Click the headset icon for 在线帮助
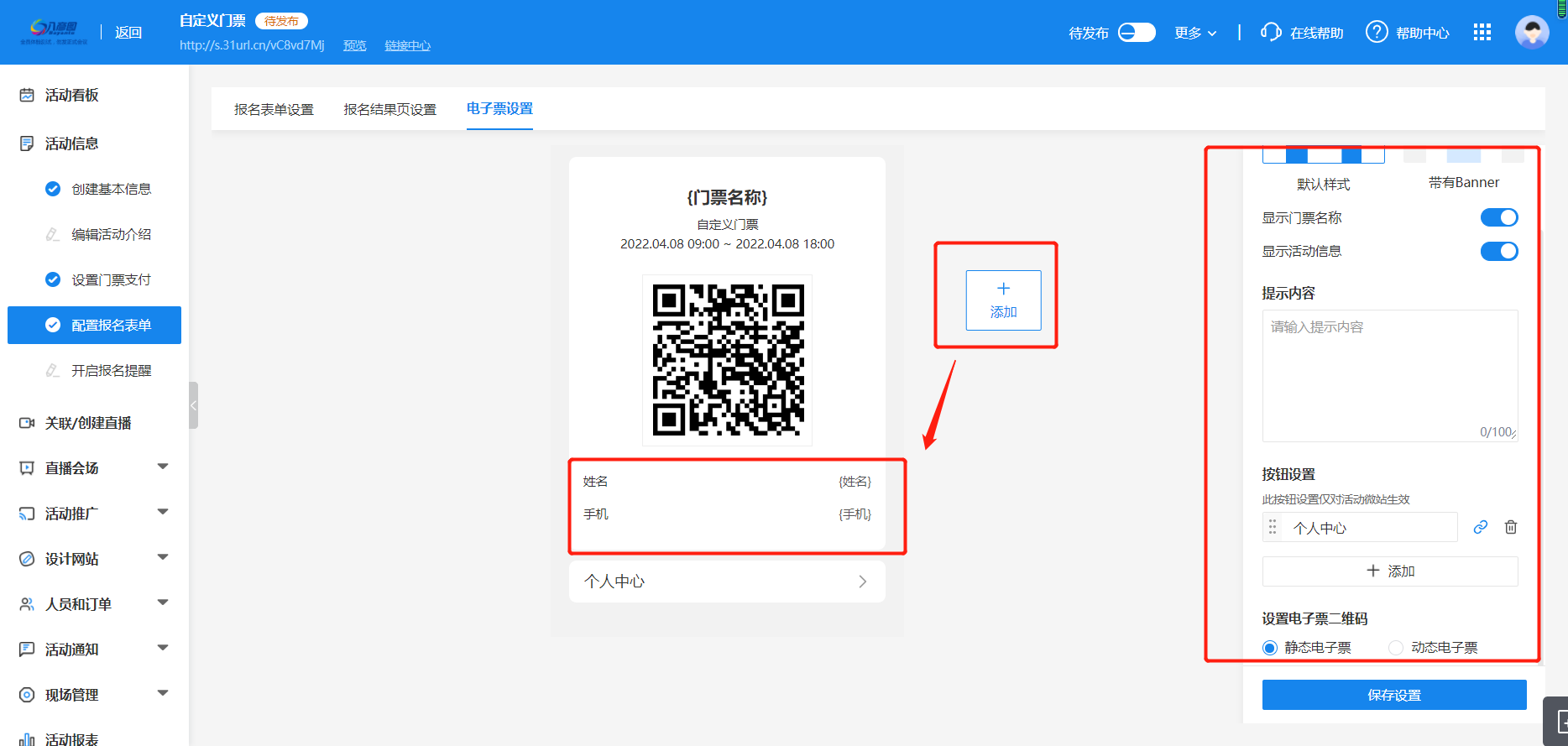 click(x=1271, y=32)
